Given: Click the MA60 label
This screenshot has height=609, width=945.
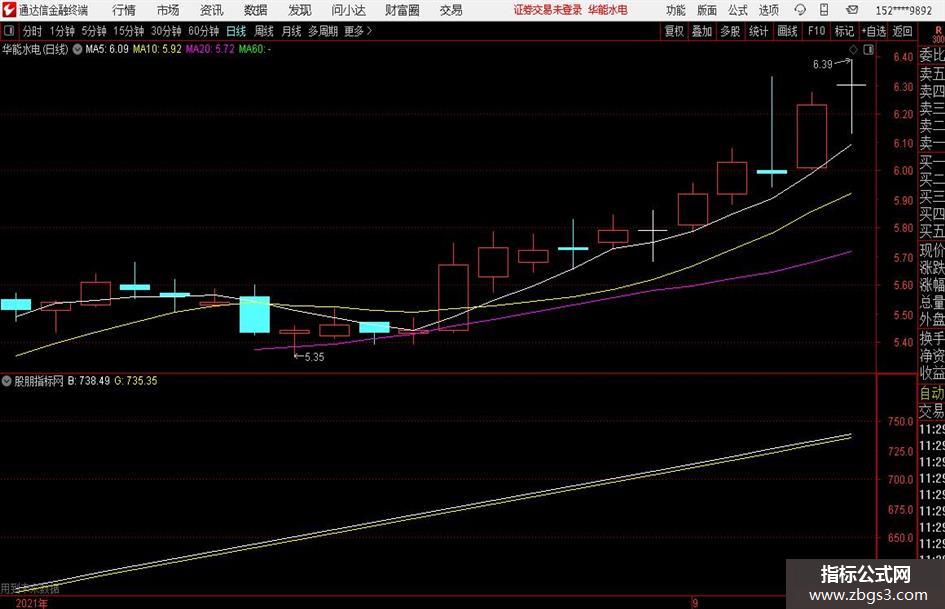Looking at the screenshot, I should pos(254,49).
